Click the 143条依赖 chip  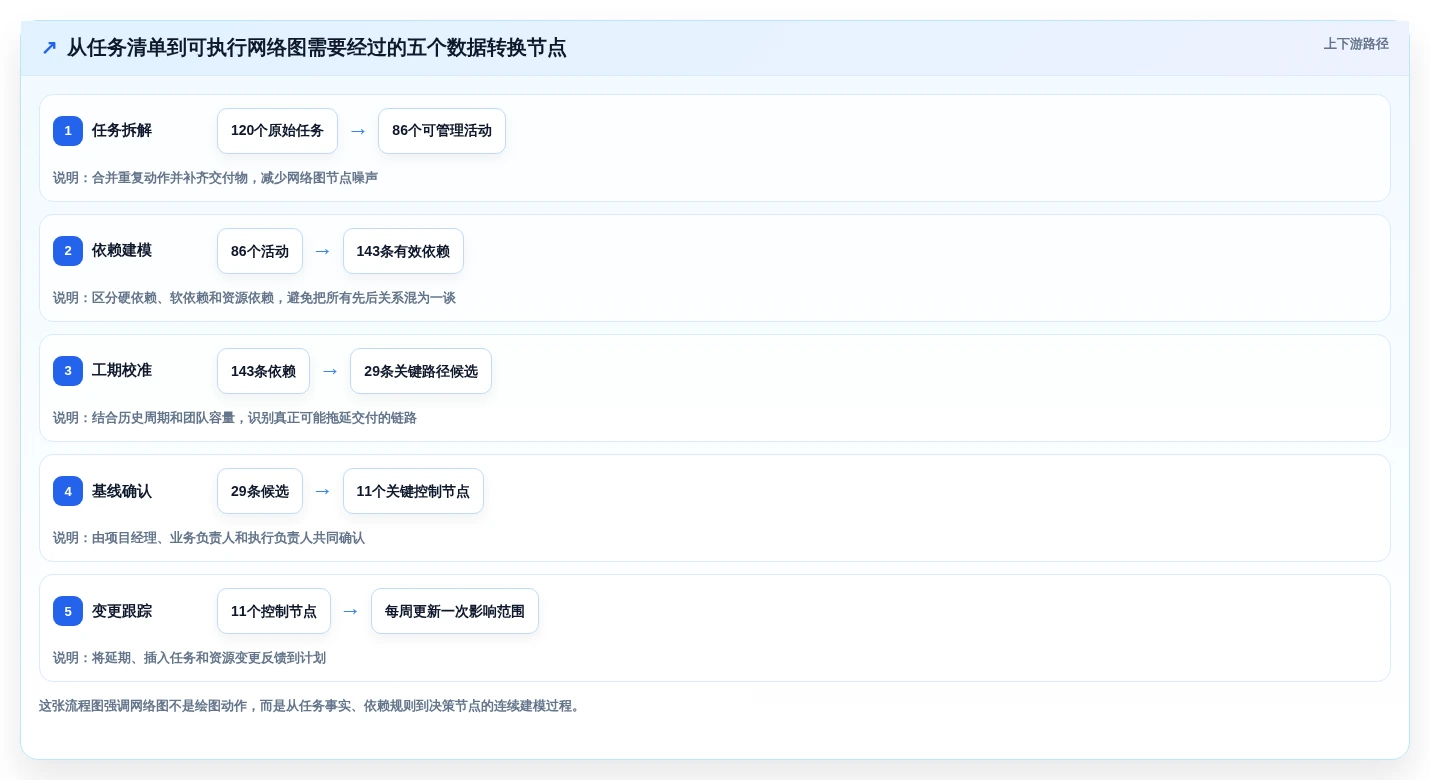(x=263, y=371)
